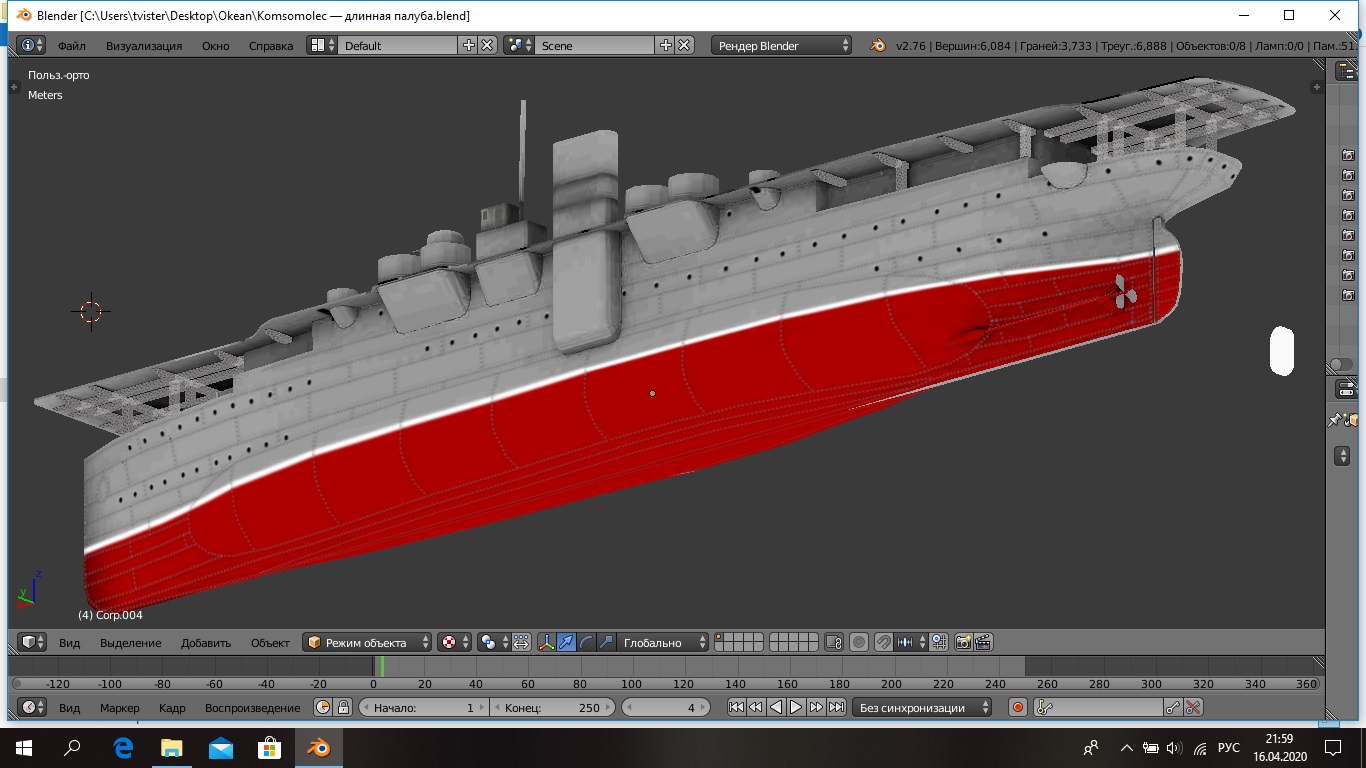Screen dimensions: 1366x768
Task: Click the play animation forward button
Action: pyautogui.click(x=796, y=708)
